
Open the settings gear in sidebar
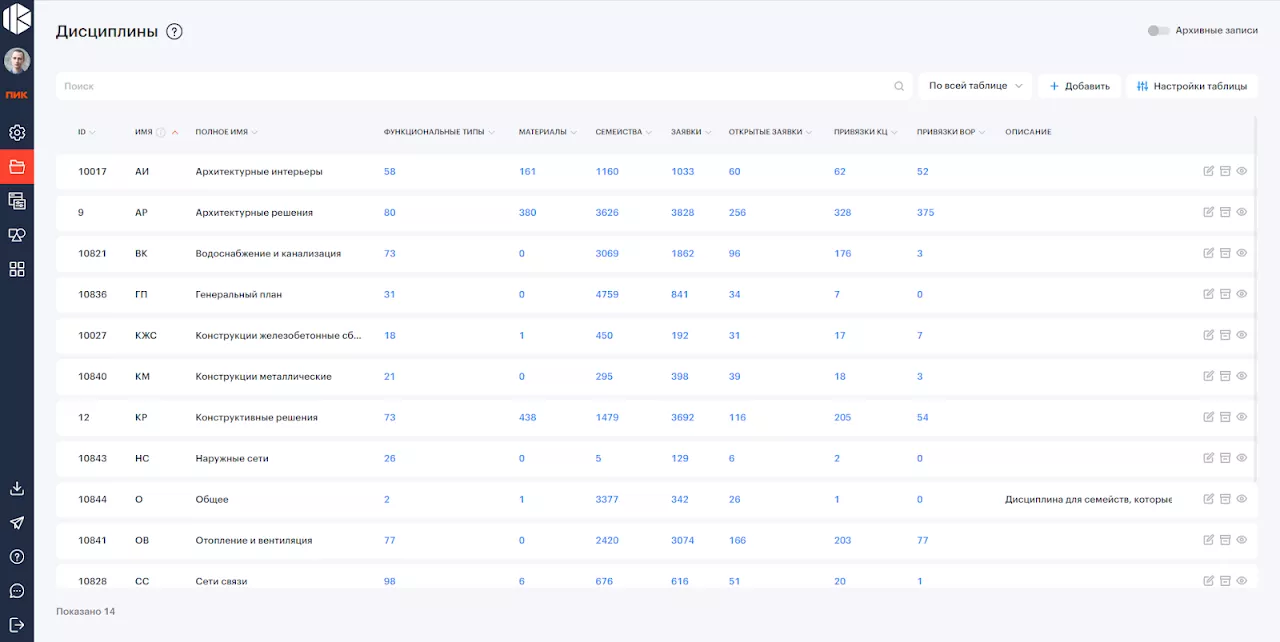(x=17, y=133)
